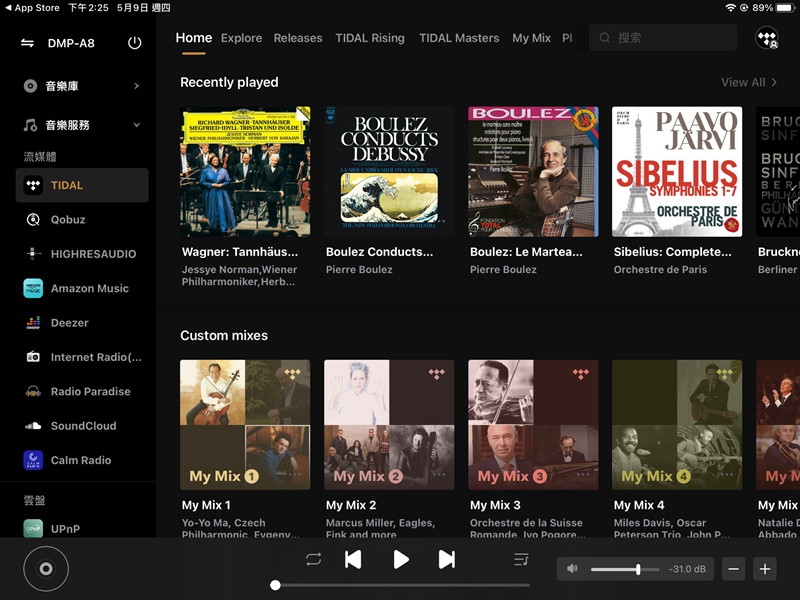
Task: Switch to the Home tab
Action: coord(194,38)
